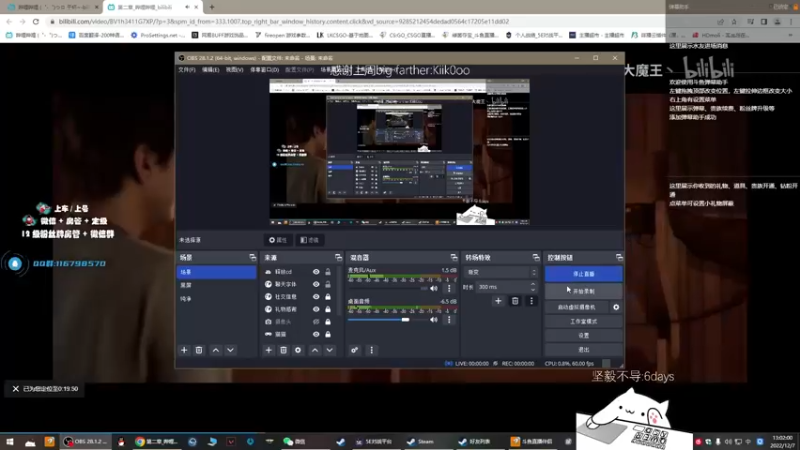Screen dimensions: 800x450
Task: Toggle lock on 社交信息 source
Action: (328, 296)
